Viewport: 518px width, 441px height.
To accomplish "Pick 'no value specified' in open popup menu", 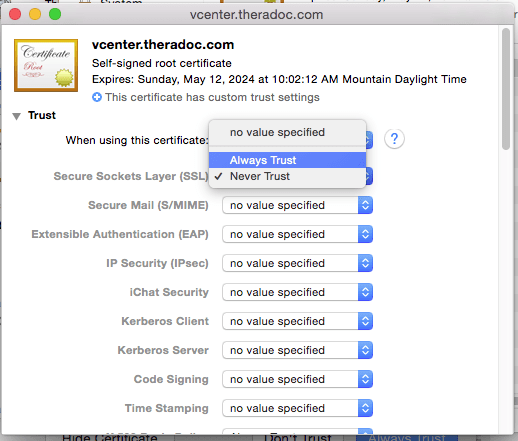I will [x=287, y=132].
